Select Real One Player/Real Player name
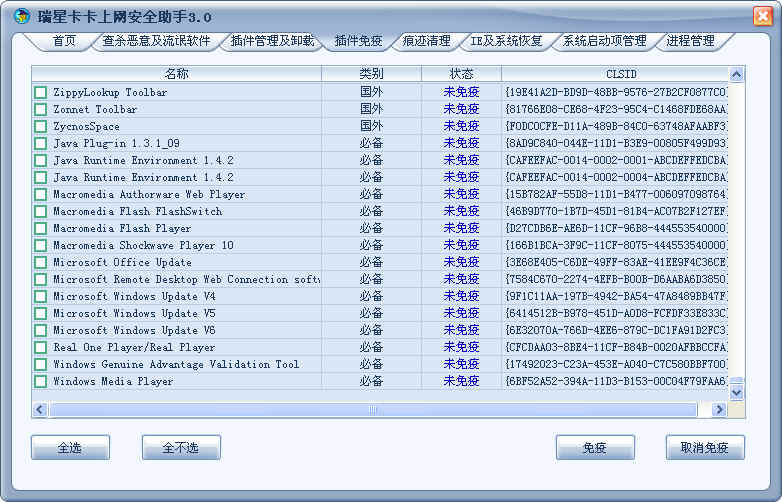 (134, 347)
